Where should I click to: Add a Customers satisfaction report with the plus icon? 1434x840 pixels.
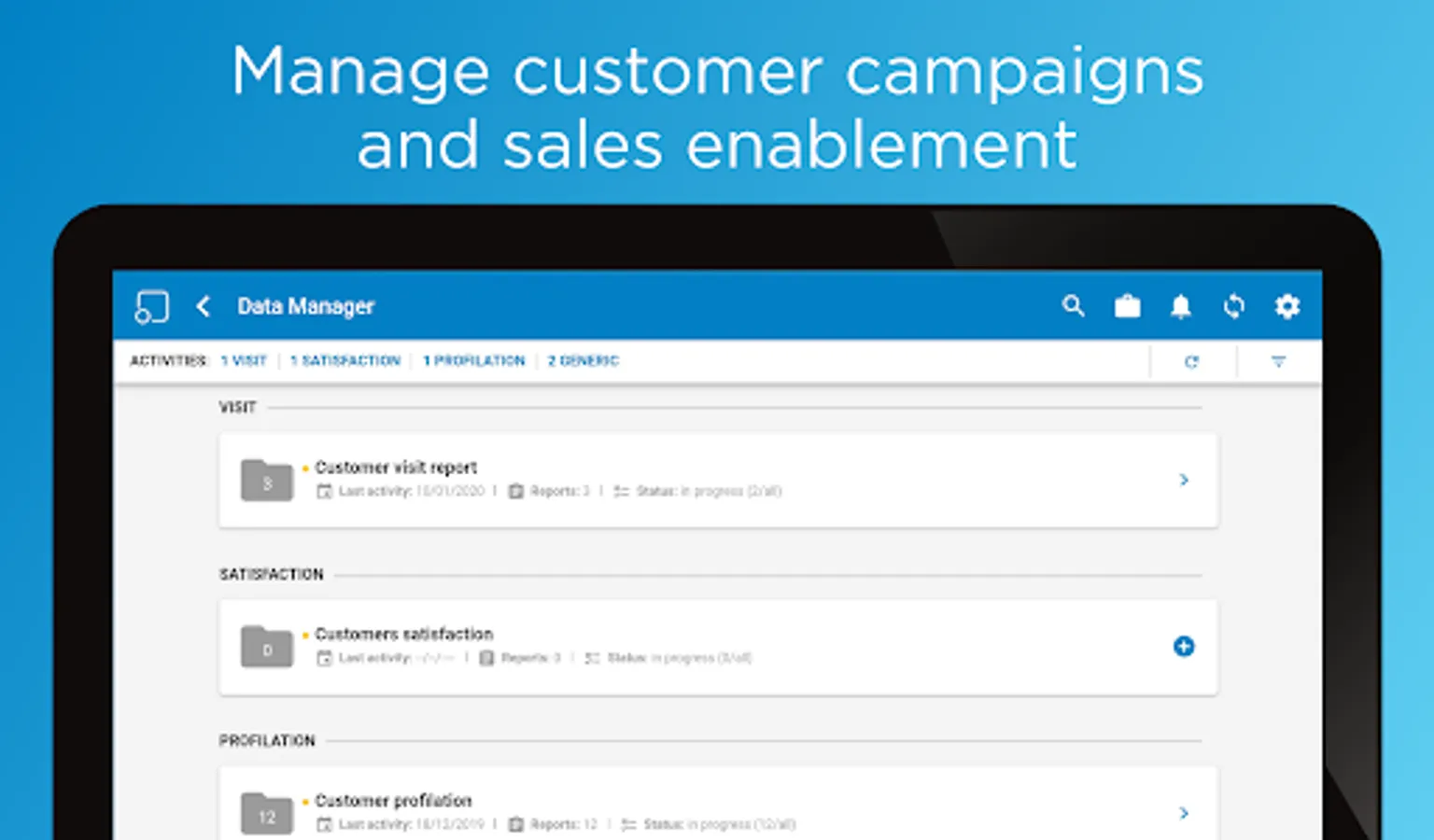1184,646
